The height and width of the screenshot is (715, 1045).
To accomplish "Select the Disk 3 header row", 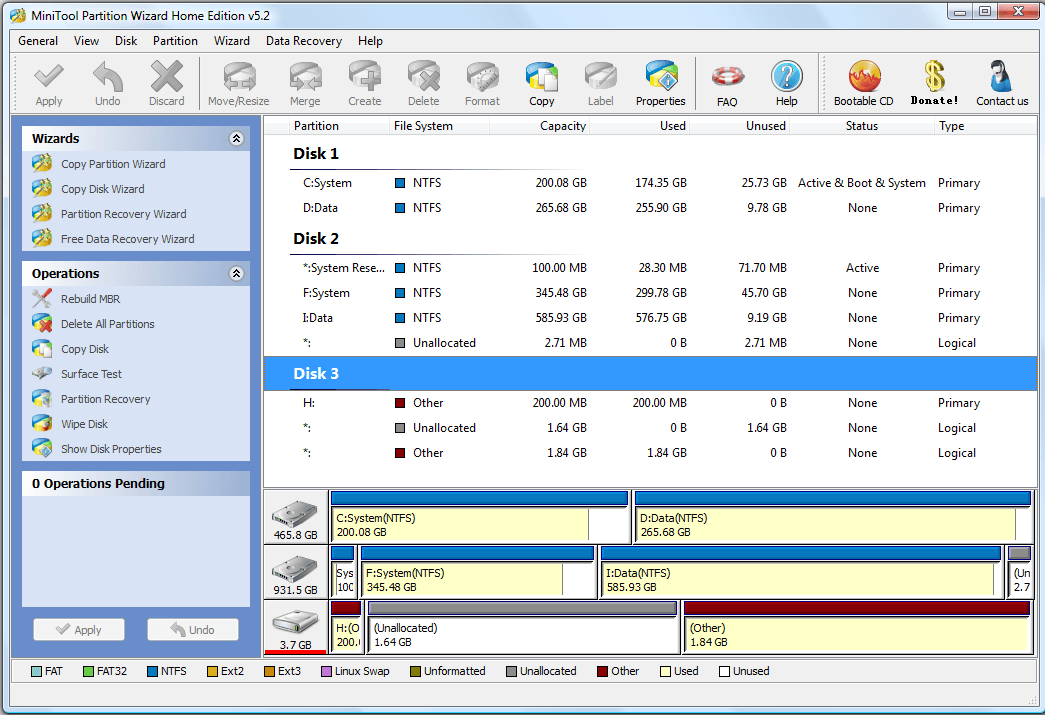I will click(x=650, y=374).
